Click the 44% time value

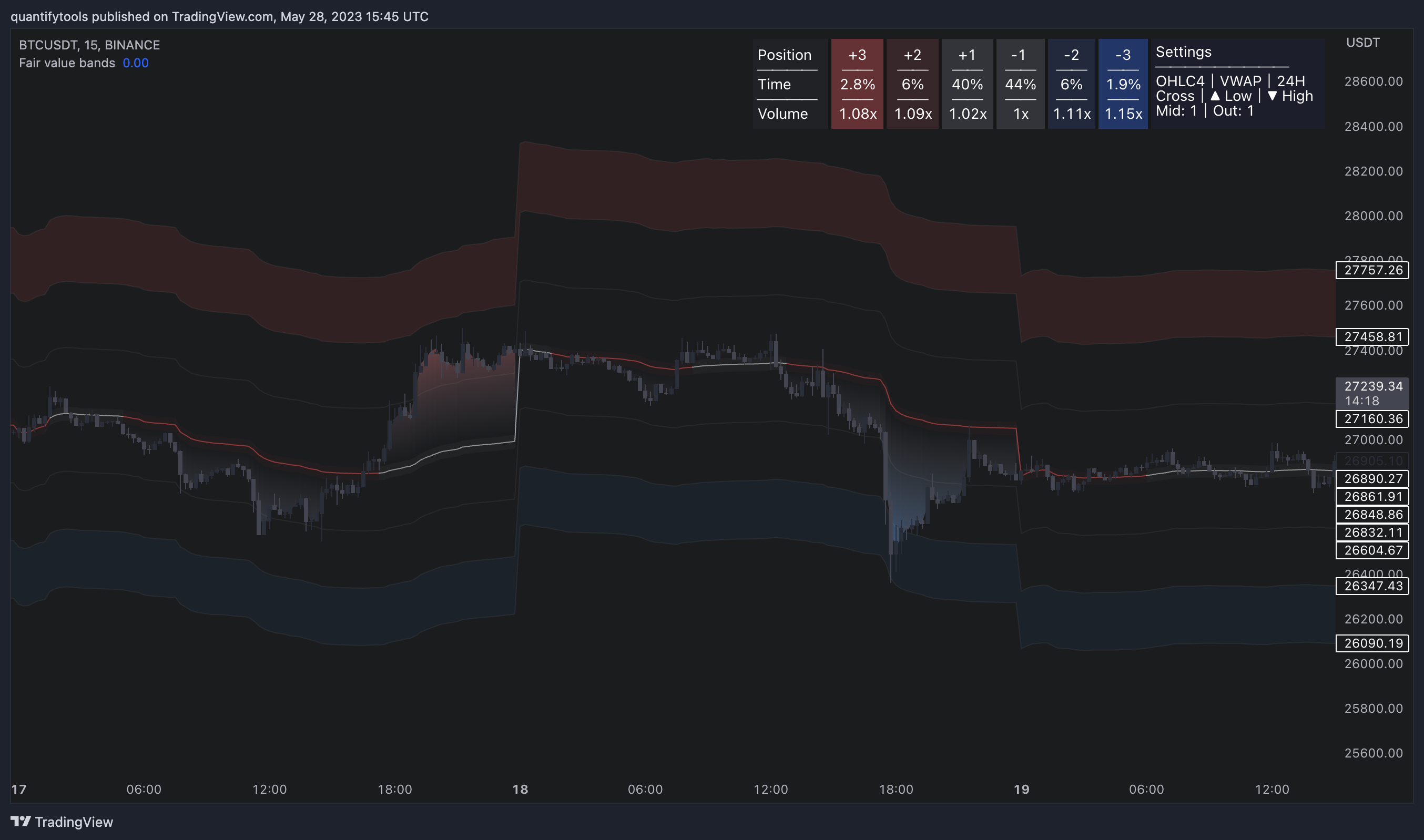click(x=1020, y=84)
